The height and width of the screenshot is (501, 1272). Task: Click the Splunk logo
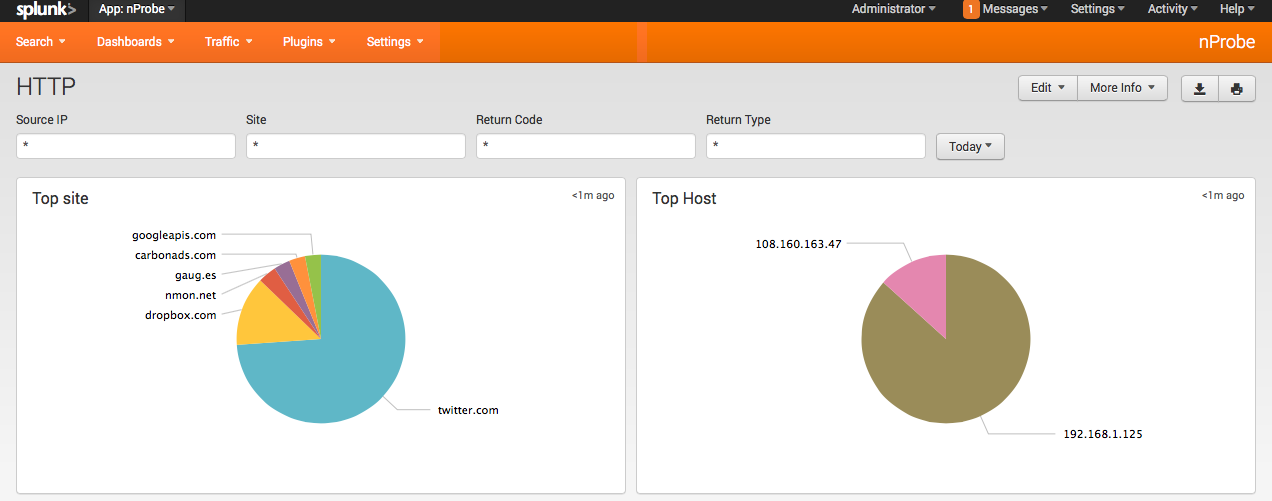(x=46, y=10)
